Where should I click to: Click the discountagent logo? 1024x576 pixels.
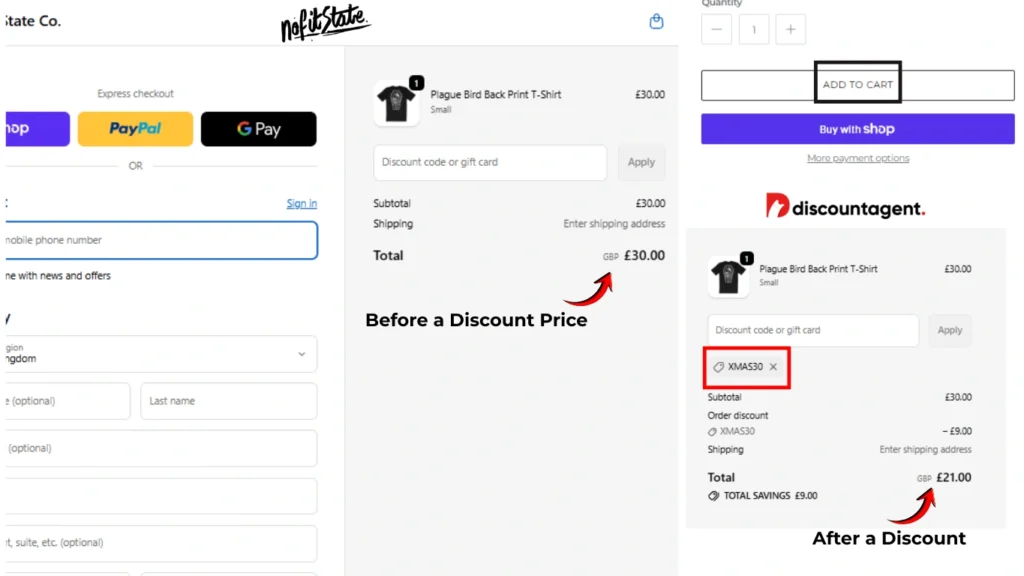click(x=845, y=207)
